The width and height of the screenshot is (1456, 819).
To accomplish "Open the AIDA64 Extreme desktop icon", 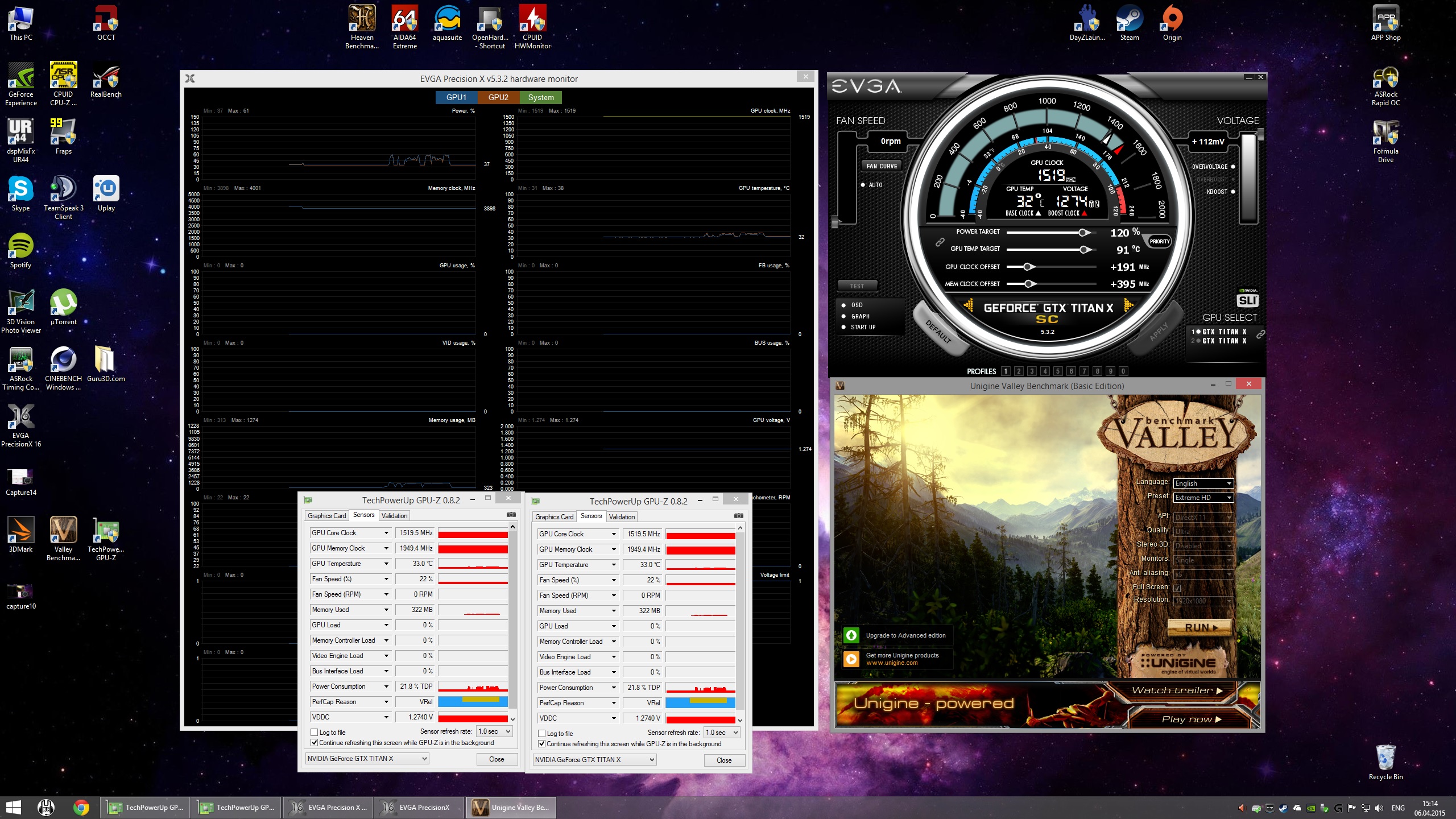I will pyautogui.click(x=404, y=27).
